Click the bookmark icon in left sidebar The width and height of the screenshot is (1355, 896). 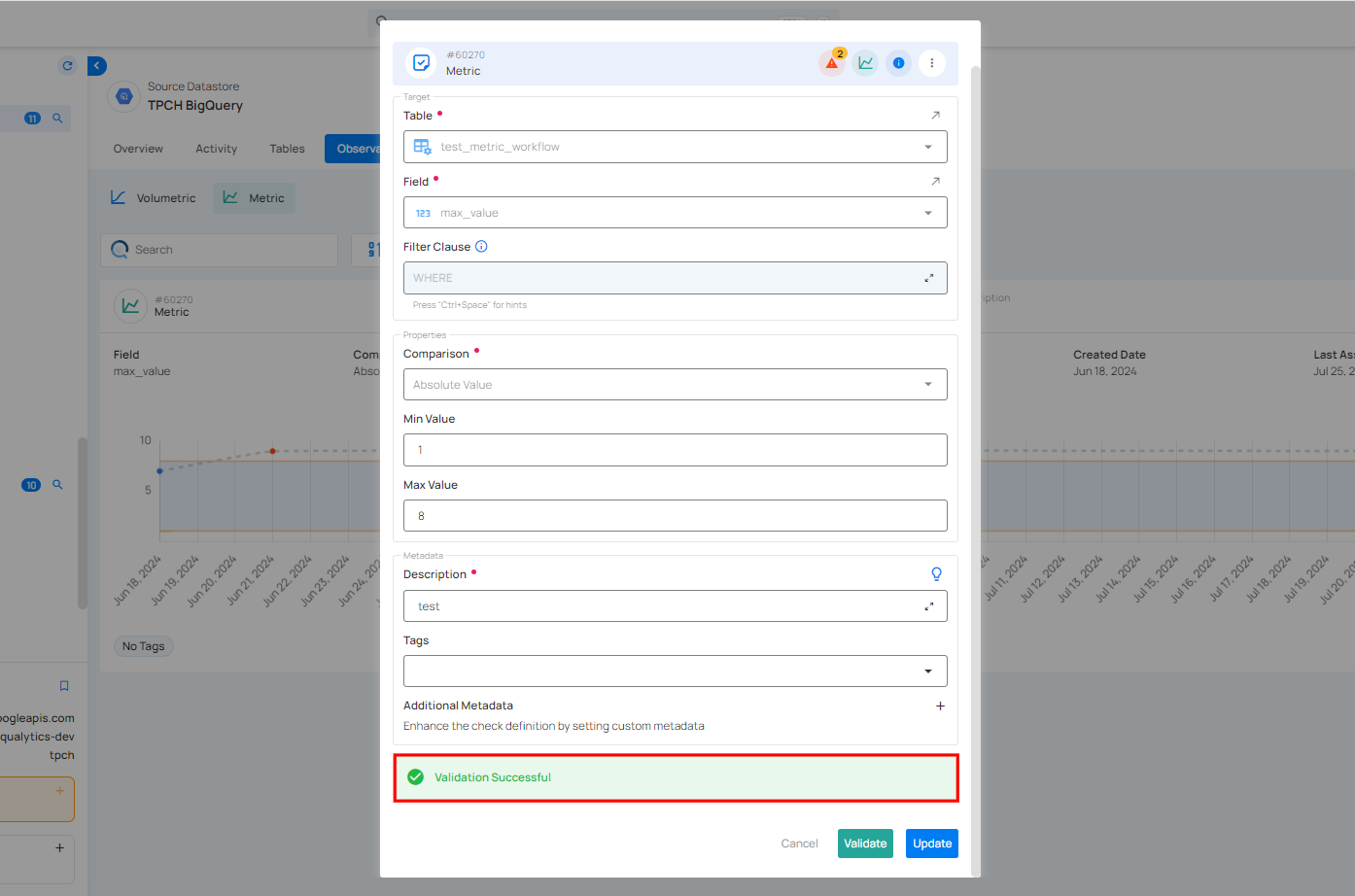pos(64,686)
